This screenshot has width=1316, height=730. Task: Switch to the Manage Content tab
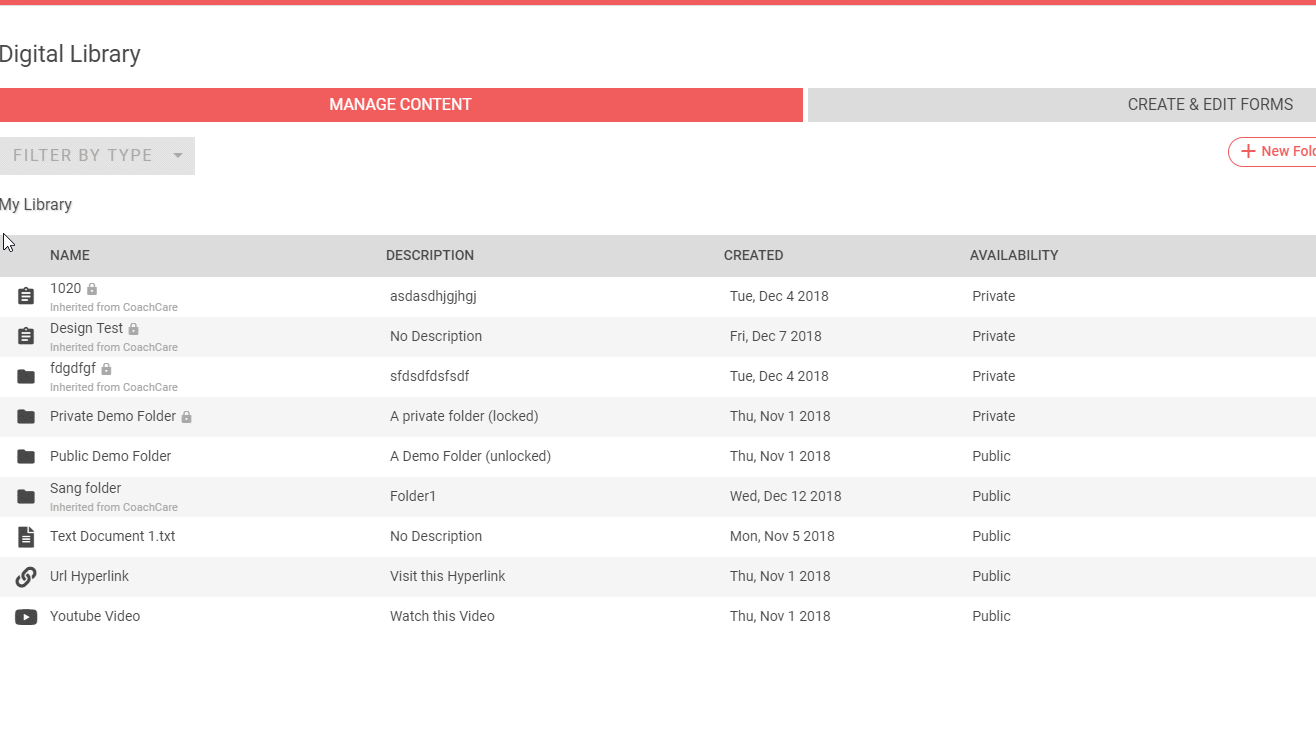click(x=400, y=104)
